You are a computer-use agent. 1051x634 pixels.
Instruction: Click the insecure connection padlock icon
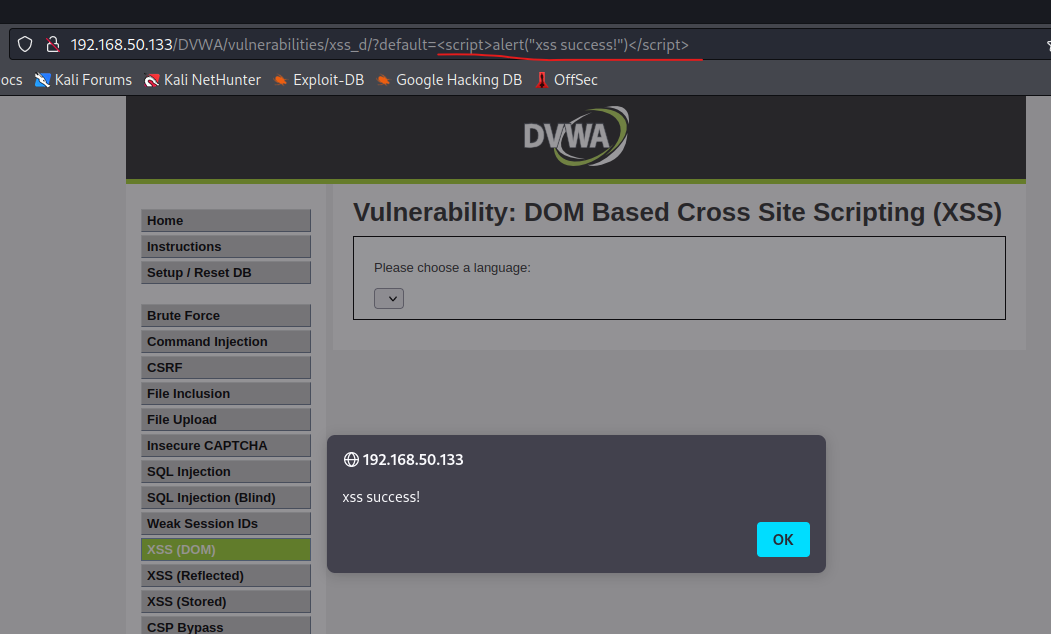(x=53, y=44)
